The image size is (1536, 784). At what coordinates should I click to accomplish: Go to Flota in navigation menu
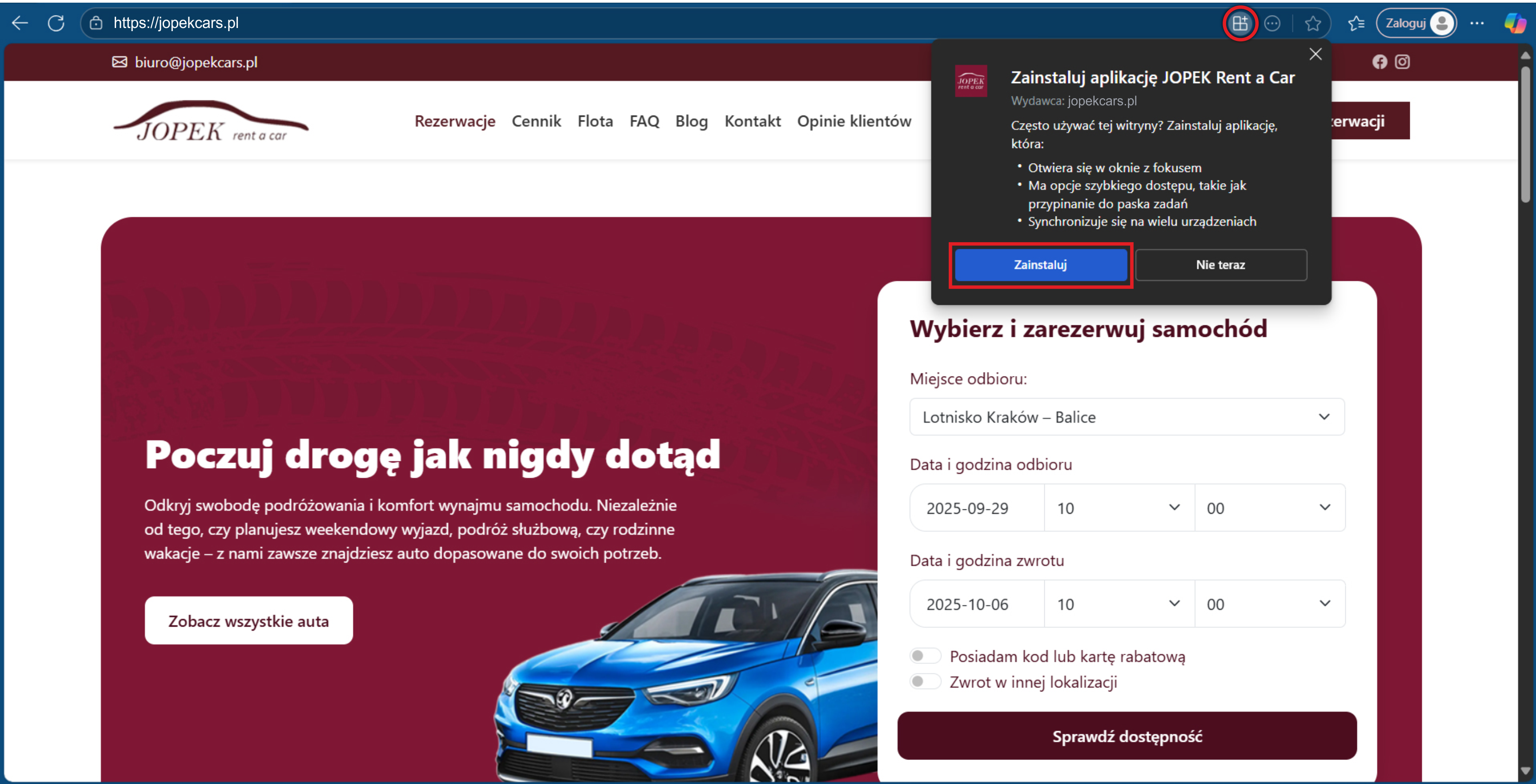point(594,121)
